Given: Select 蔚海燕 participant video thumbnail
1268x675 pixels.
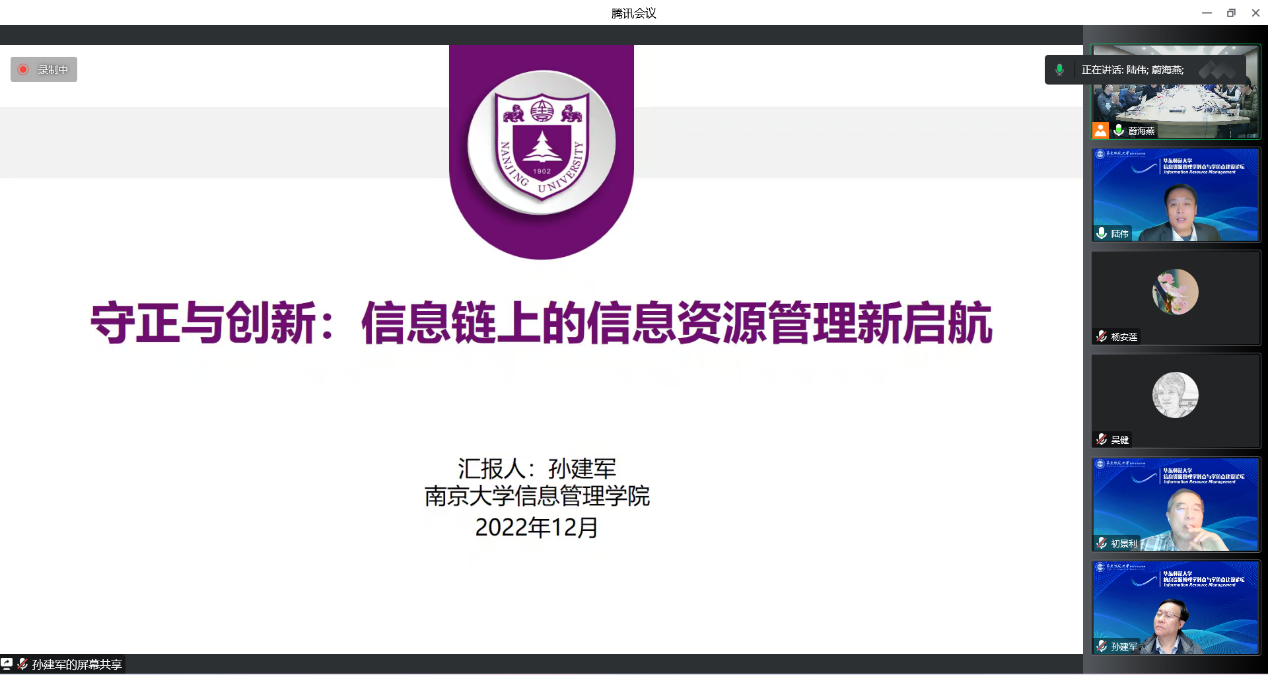Looking at the screenshot, I should tap(1176, 92).
